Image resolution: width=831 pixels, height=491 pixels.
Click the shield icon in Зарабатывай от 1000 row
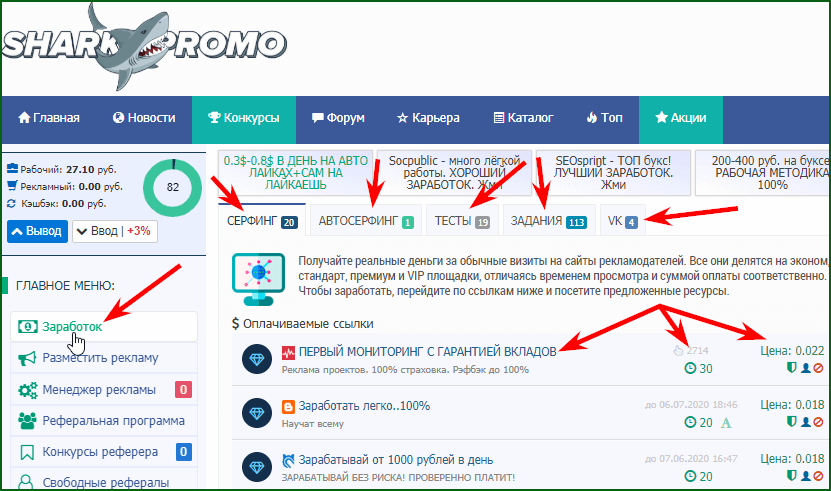(x=792, y=476)
